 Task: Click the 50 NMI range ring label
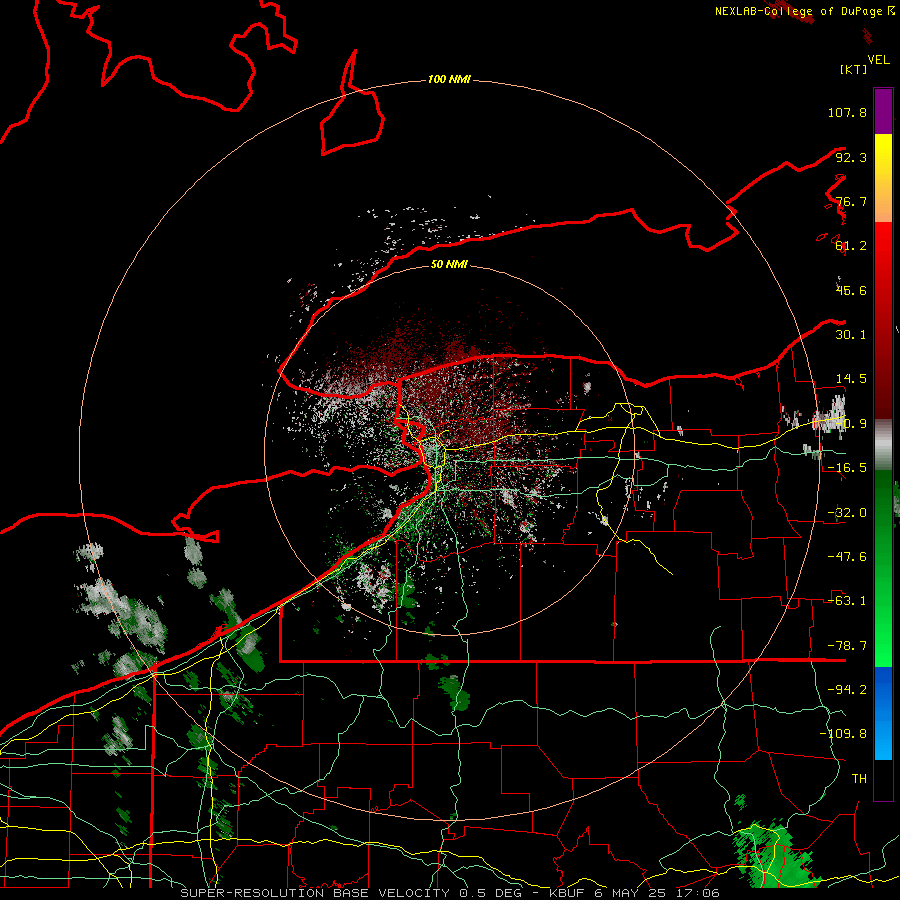pyautogui.click(x=449, y=264)
